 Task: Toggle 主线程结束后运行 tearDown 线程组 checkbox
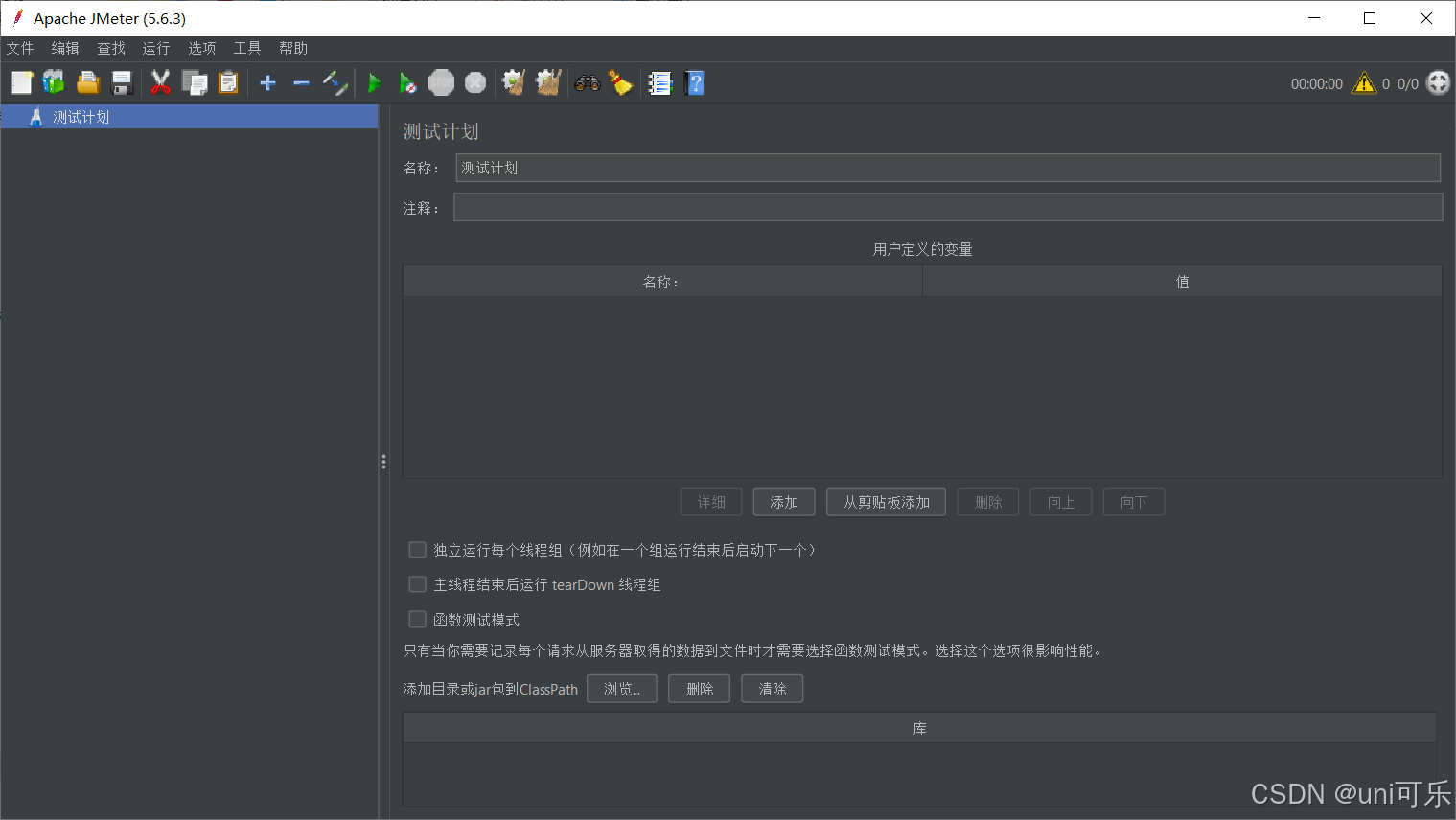point(417,584)
